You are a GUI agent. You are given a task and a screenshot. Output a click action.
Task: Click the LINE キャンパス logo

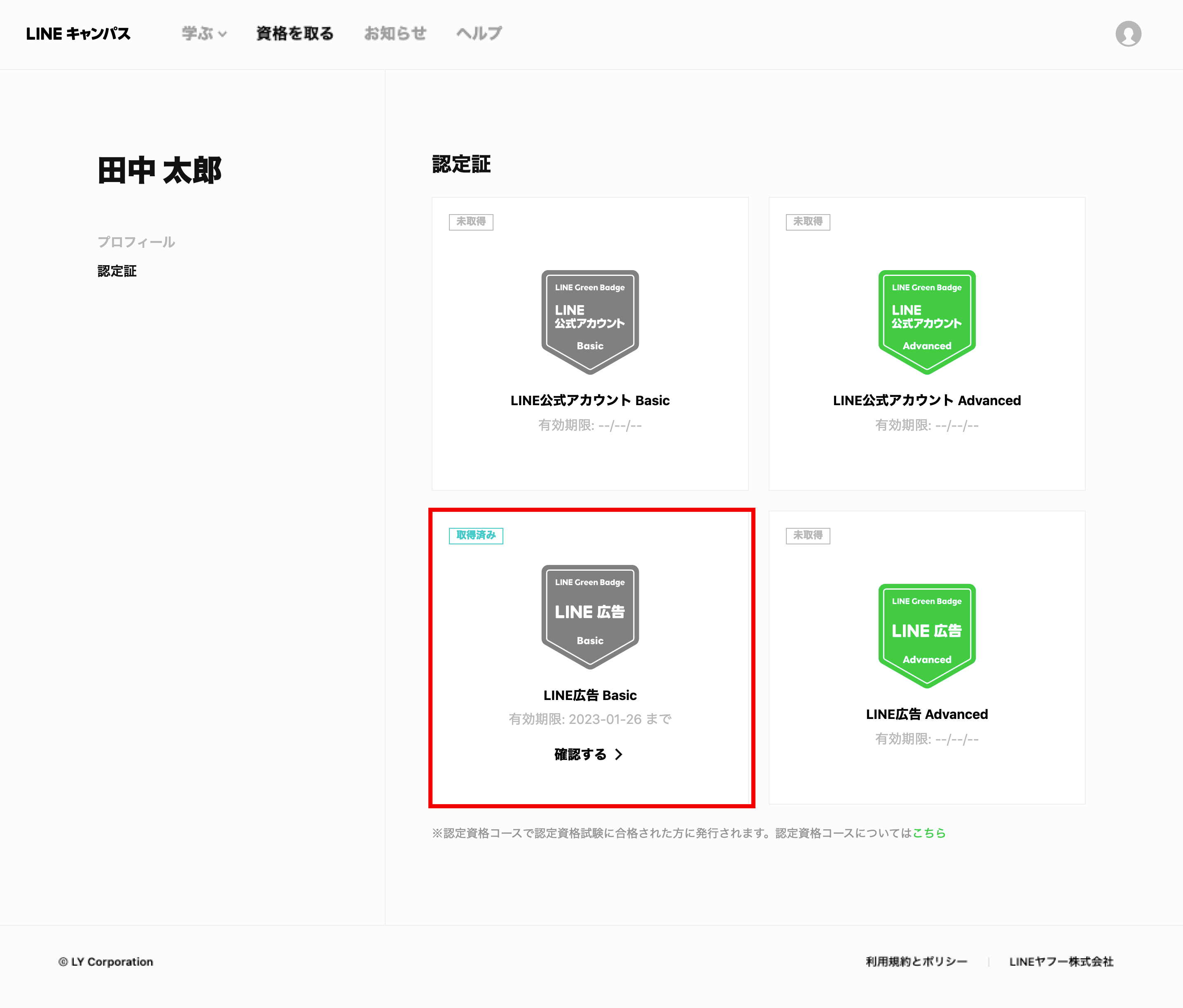78,34
